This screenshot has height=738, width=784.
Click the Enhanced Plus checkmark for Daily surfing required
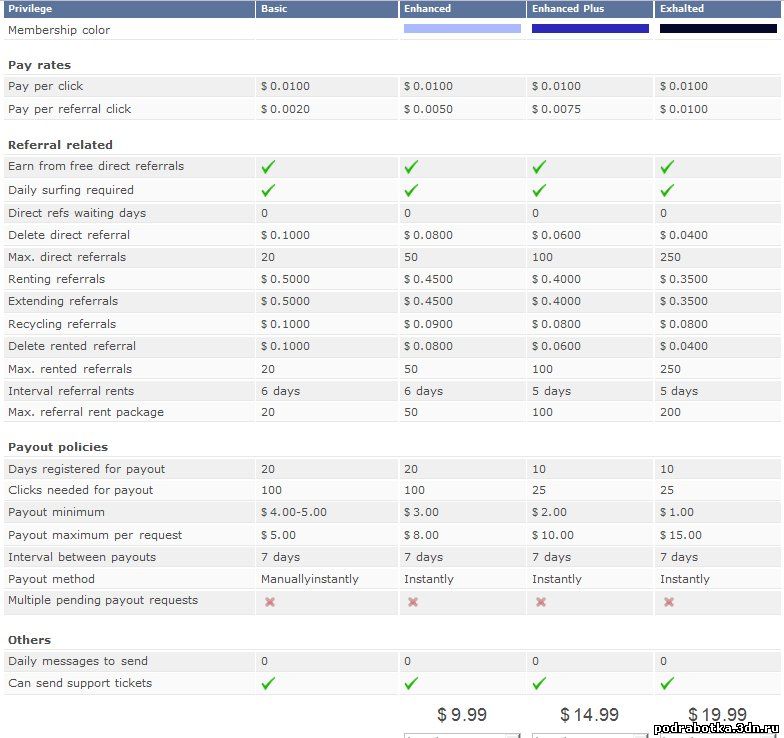[539, 190]
